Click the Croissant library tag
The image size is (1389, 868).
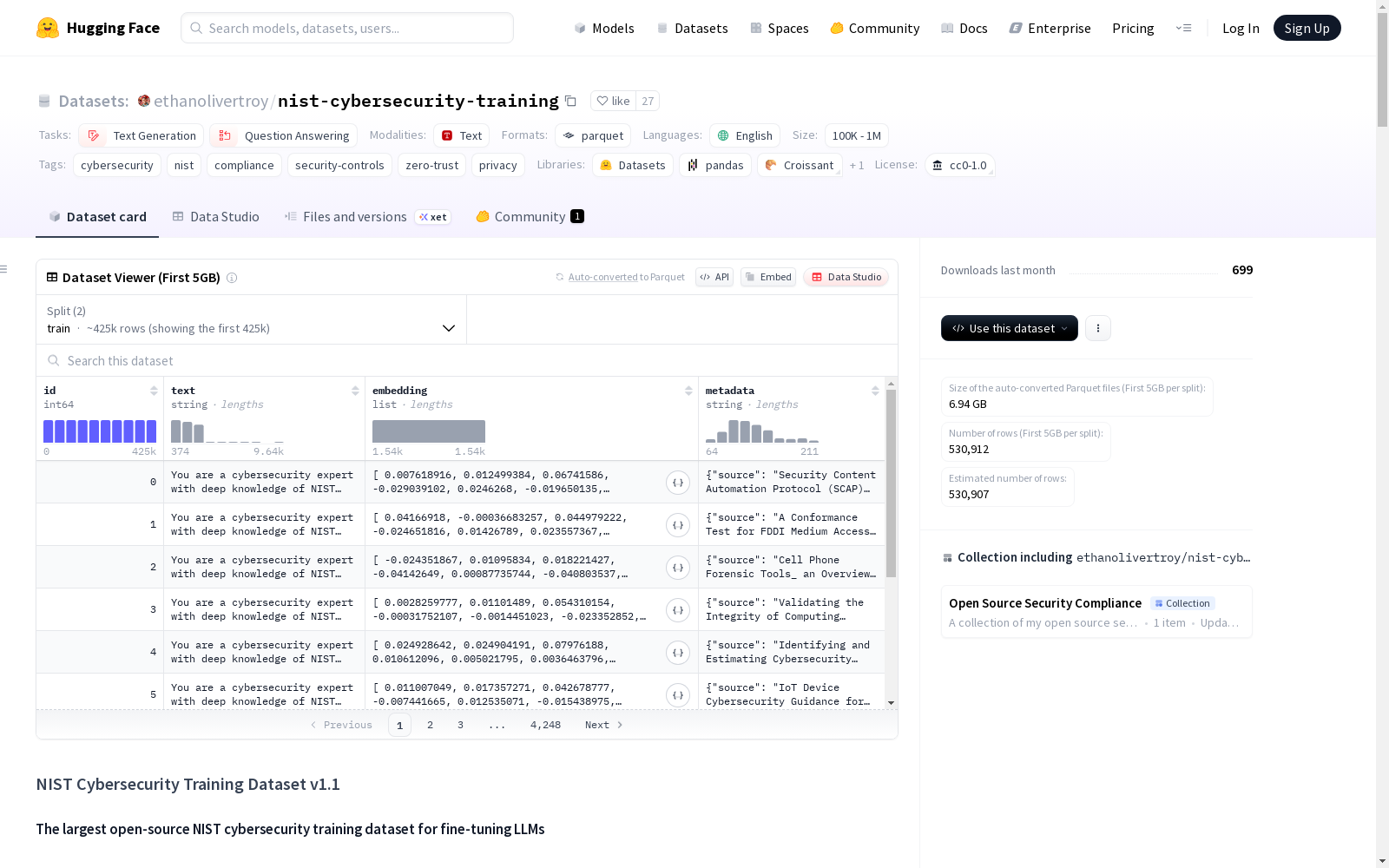pos(800,165)
